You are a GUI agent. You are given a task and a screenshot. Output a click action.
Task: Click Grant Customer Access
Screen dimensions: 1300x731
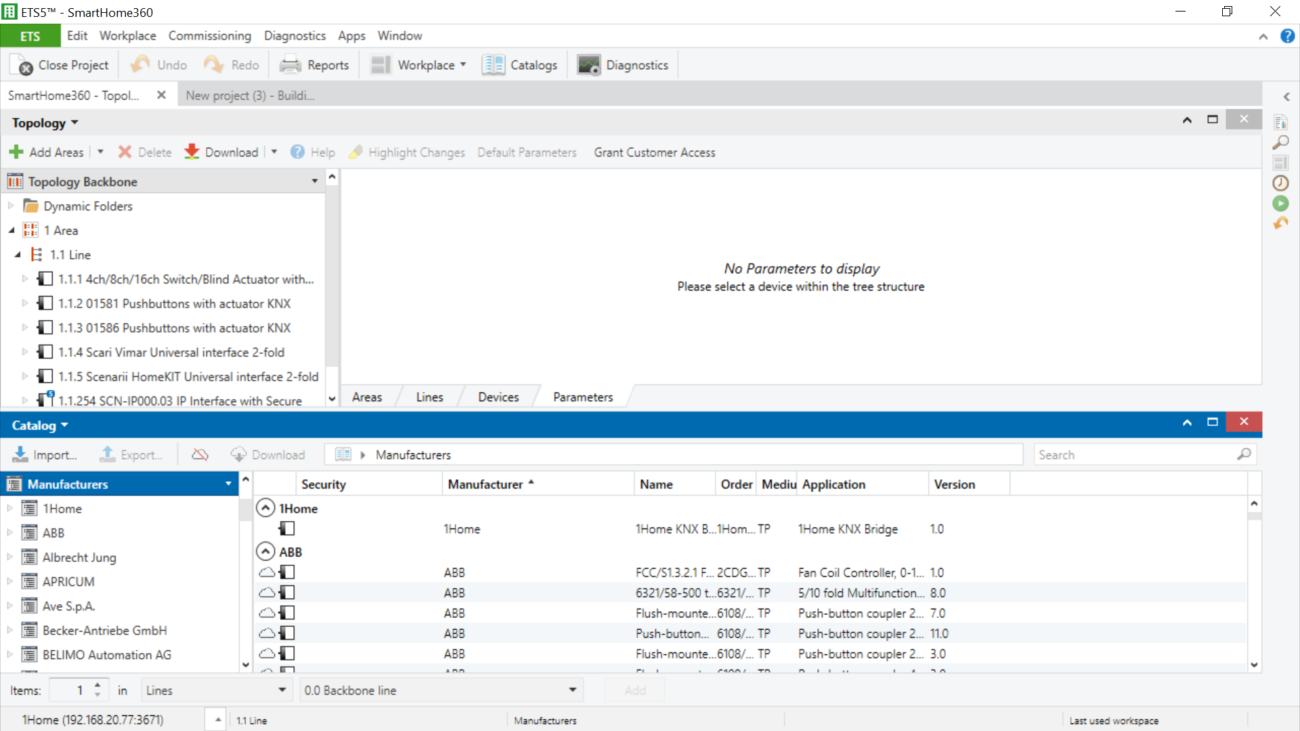point(654,152)
